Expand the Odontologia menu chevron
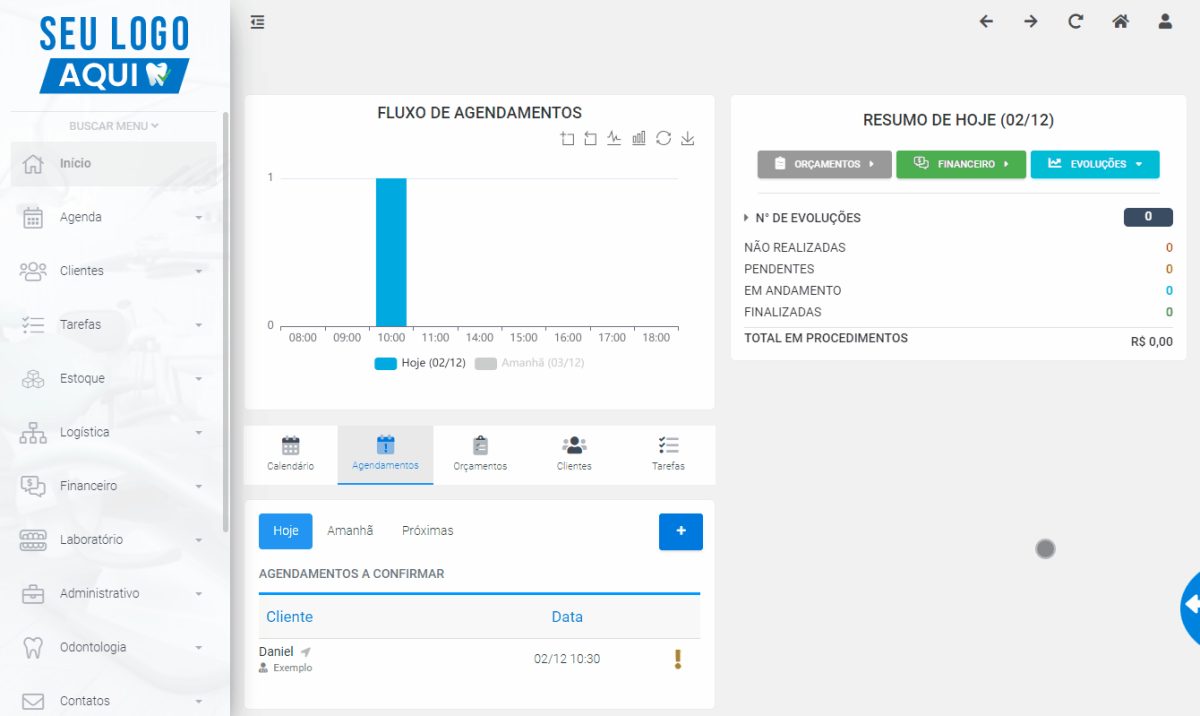 (x=199, y=648)
